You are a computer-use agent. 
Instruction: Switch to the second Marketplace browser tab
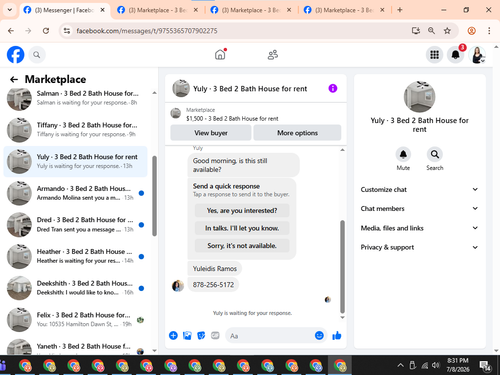click(158, 10)
